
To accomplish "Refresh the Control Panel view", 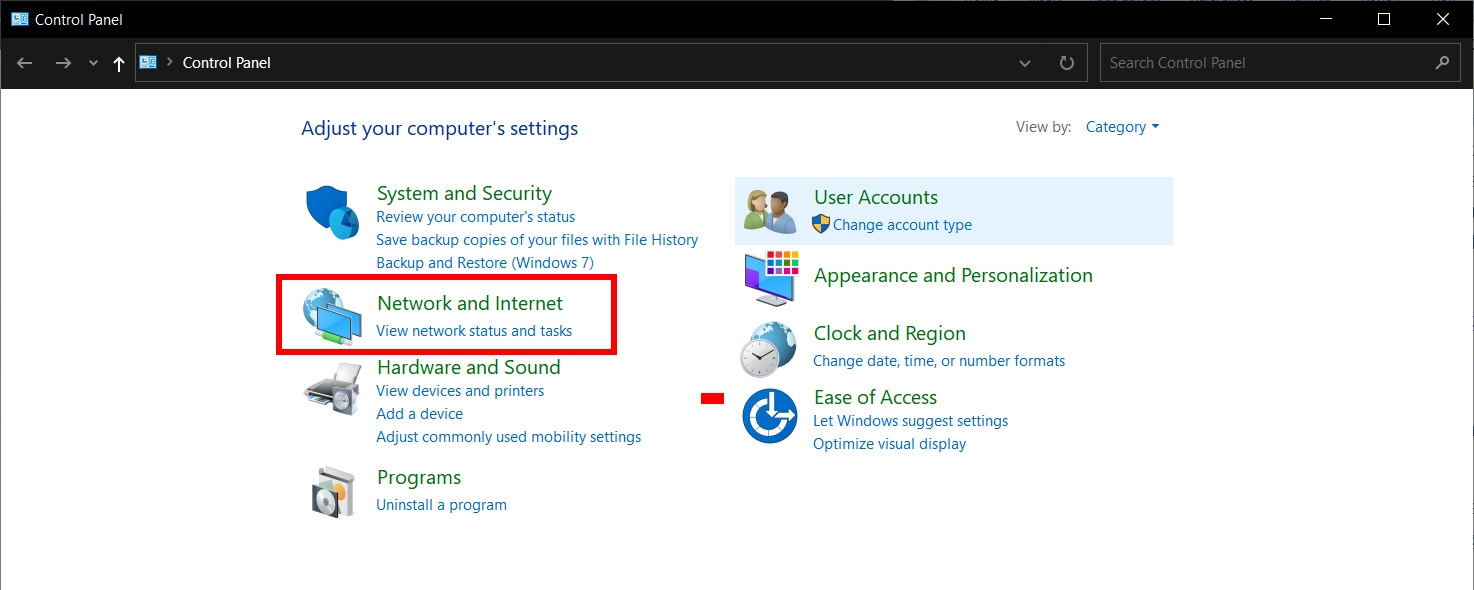I will (x=1067, y=63).
